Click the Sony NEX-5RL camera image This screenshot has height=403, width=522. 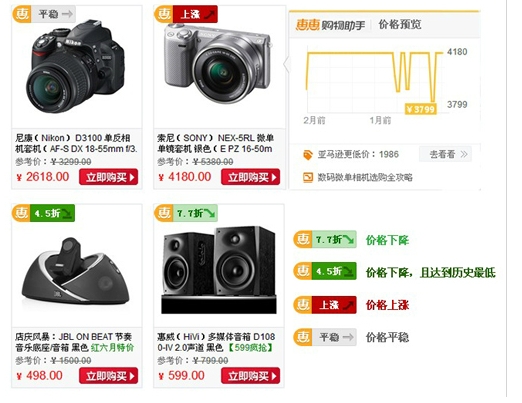218,63
